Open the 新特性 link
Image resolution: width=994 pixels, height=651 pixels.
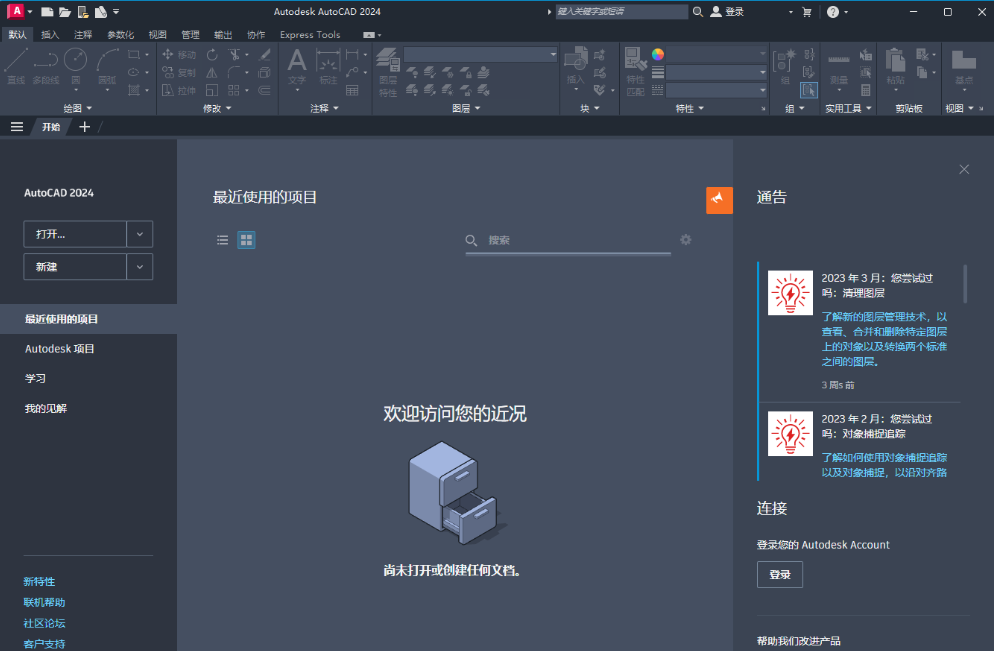39,581
